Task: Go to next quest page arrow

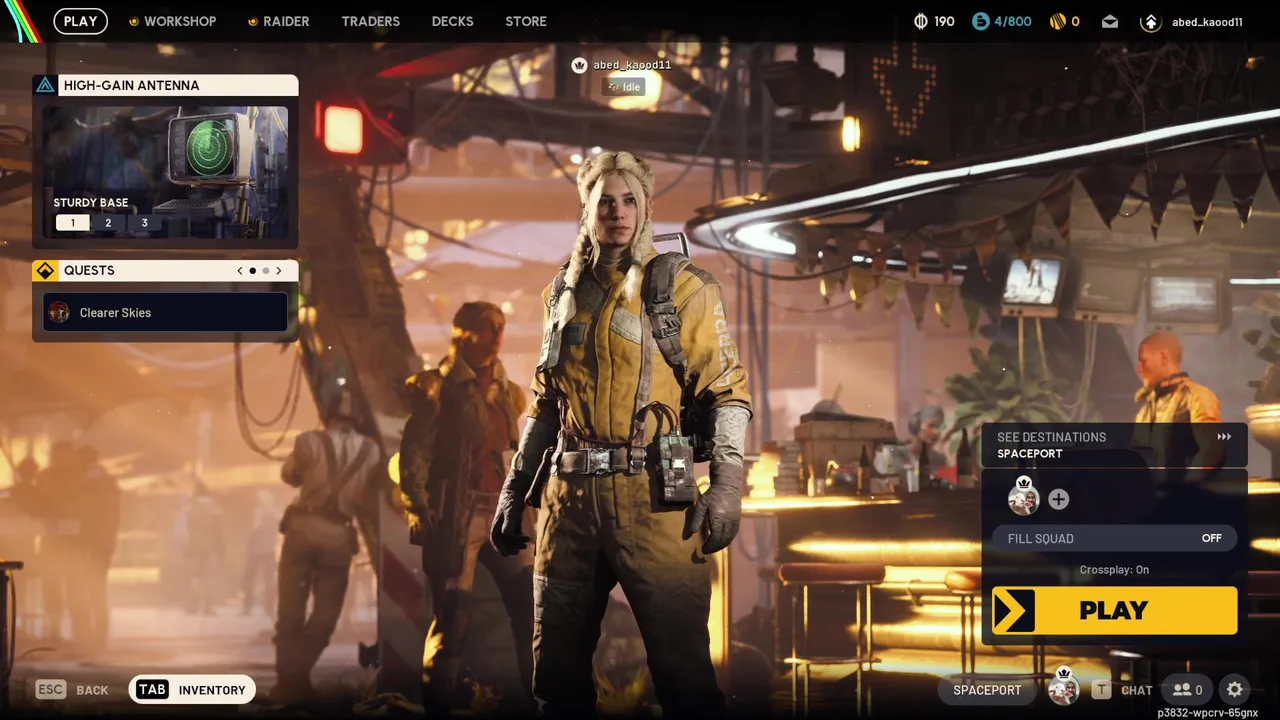Action: pos(278,271)
